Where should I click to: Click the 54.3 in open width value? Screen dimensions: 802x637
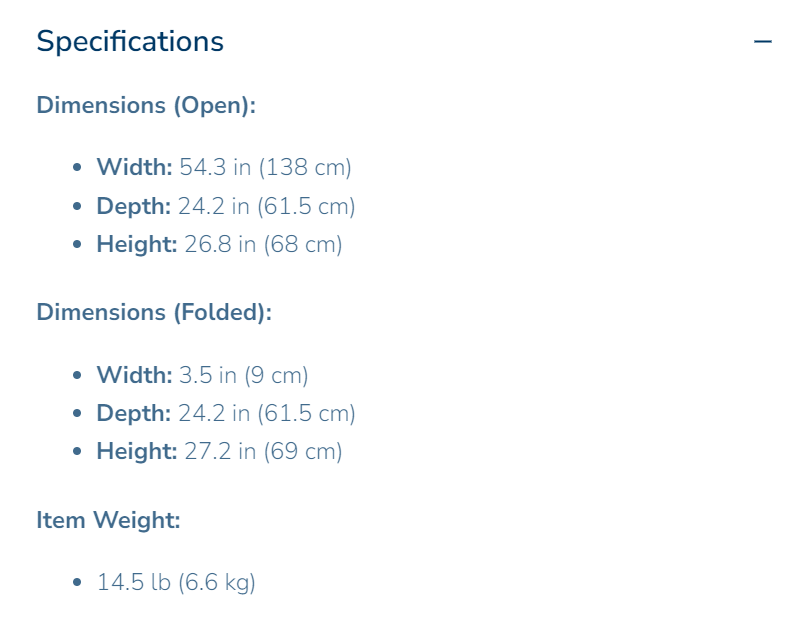click(x=215, y=167)
